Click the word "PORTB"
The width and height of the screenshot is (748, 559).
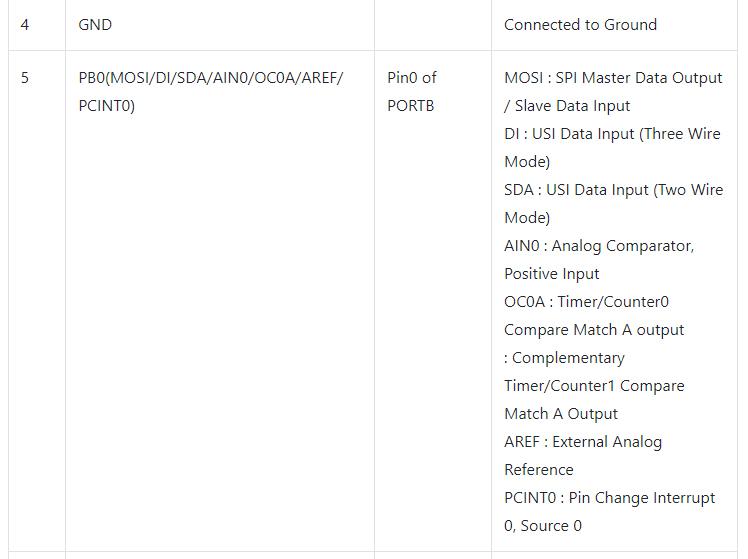point(411,106)
